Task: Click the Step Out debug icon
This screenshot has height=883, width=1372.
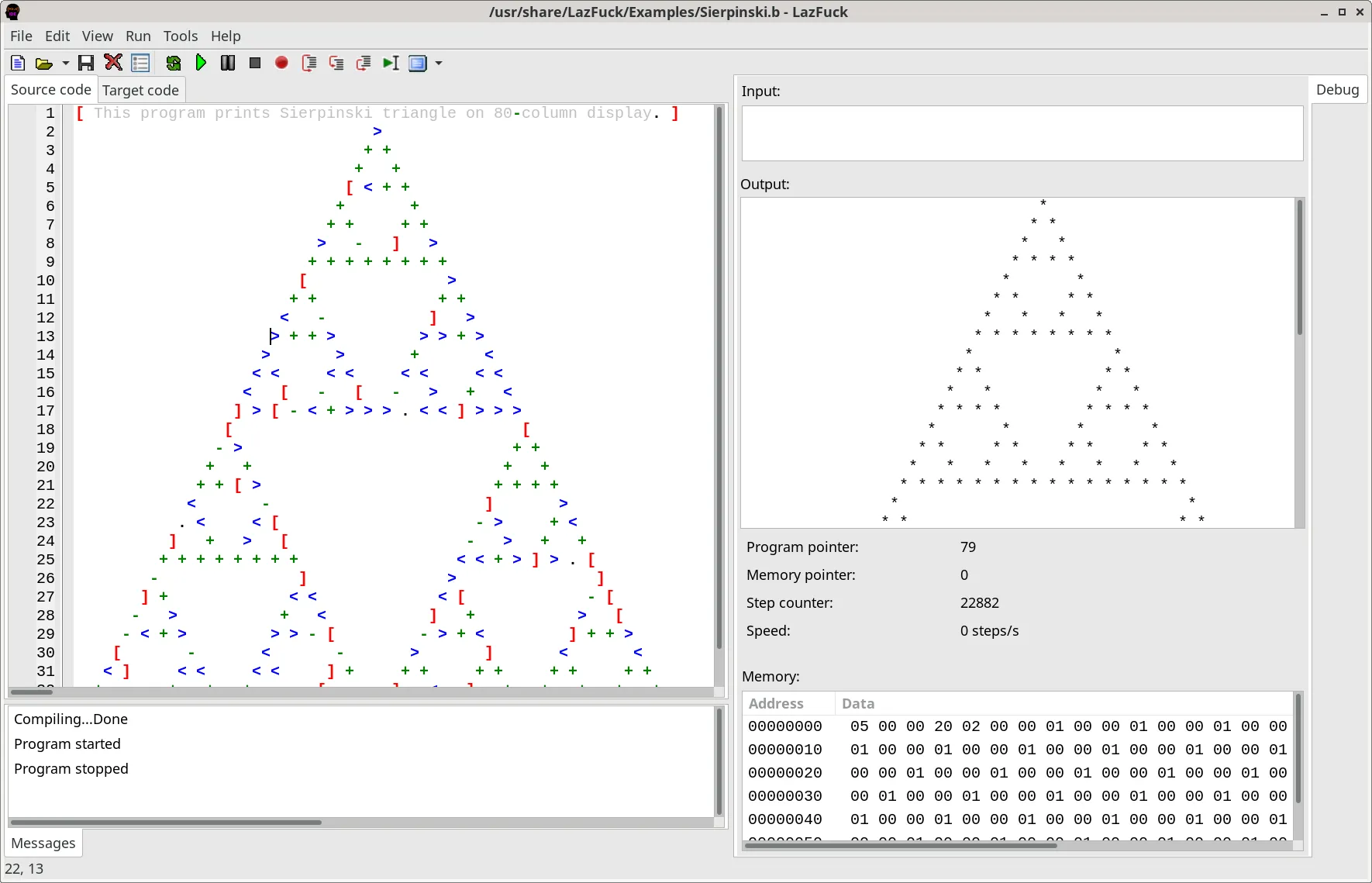Action: 364,63
